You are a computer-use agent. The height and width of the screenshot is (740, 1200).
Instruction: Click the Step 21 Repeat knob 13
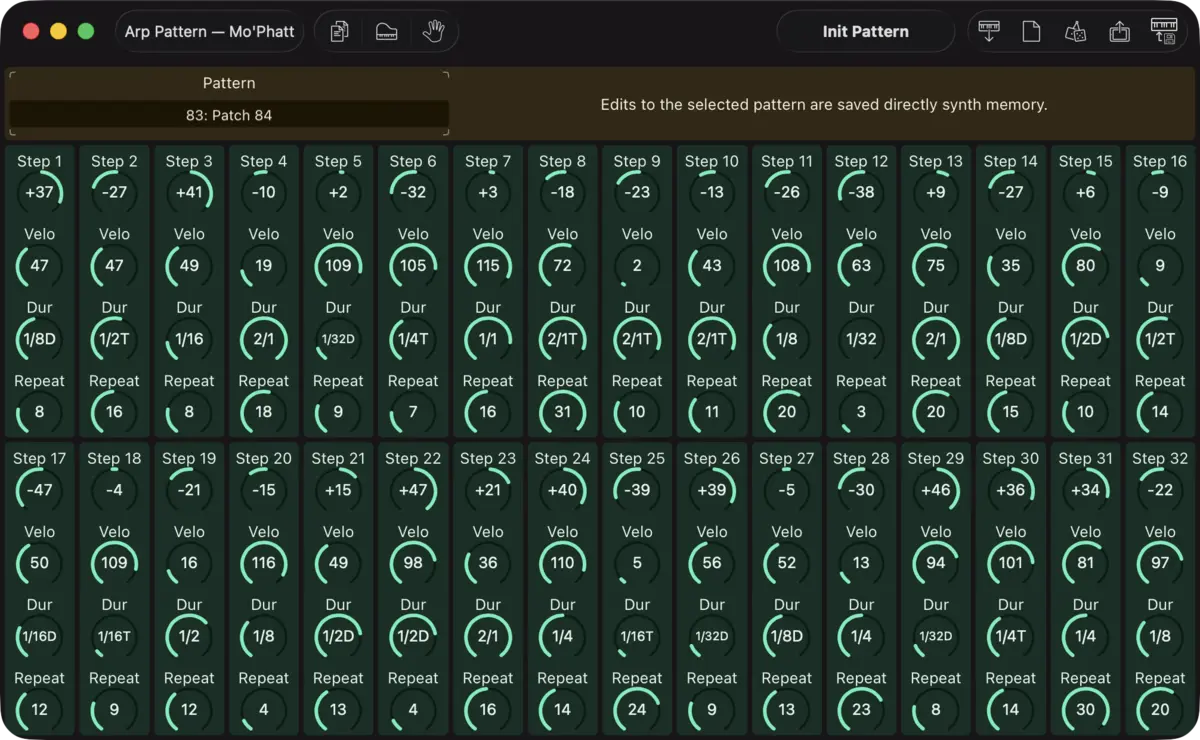(x=338, y=710)
